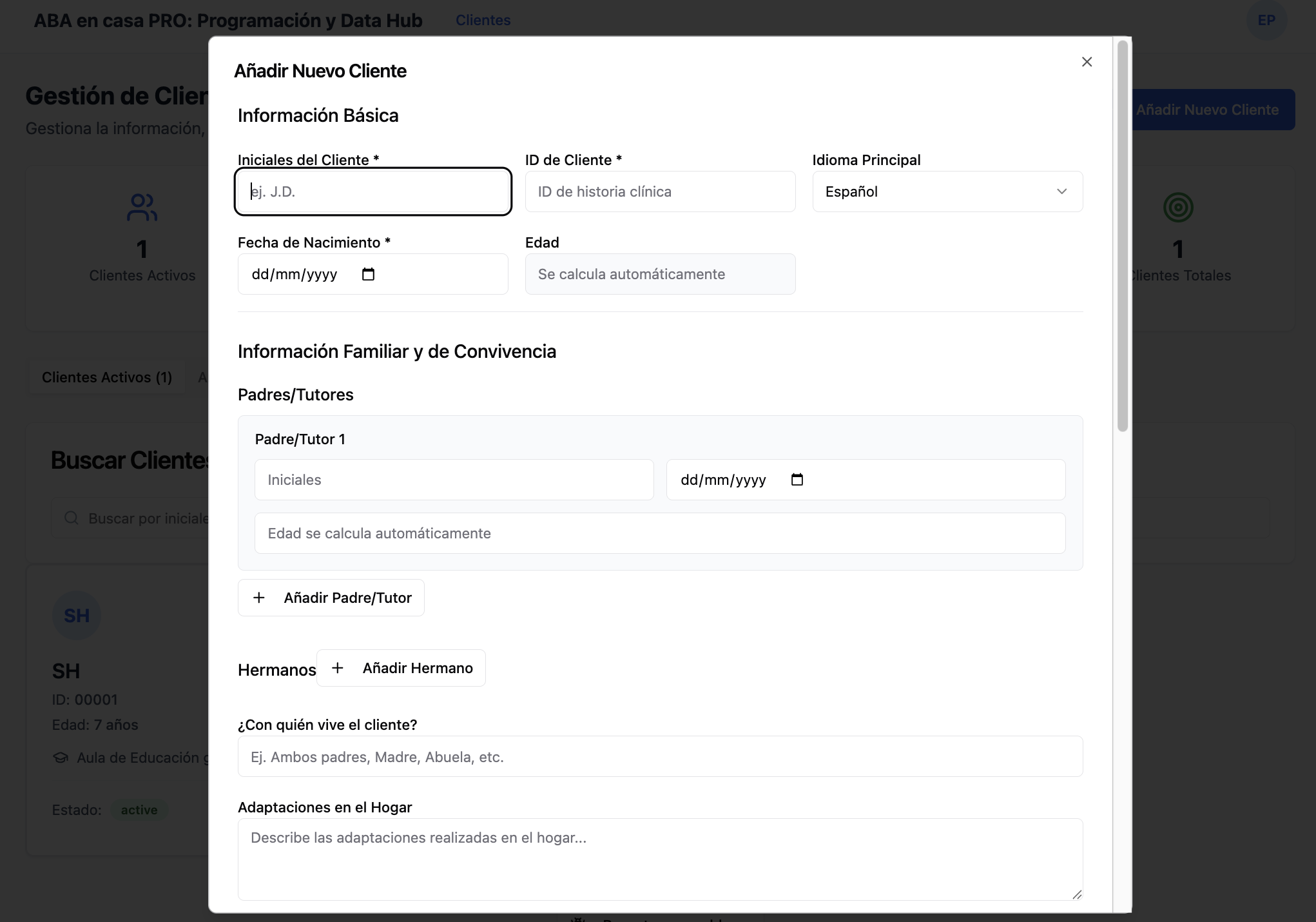Click the SH client avatar circle
This screenshot has height=922, width=1316.
77,616
